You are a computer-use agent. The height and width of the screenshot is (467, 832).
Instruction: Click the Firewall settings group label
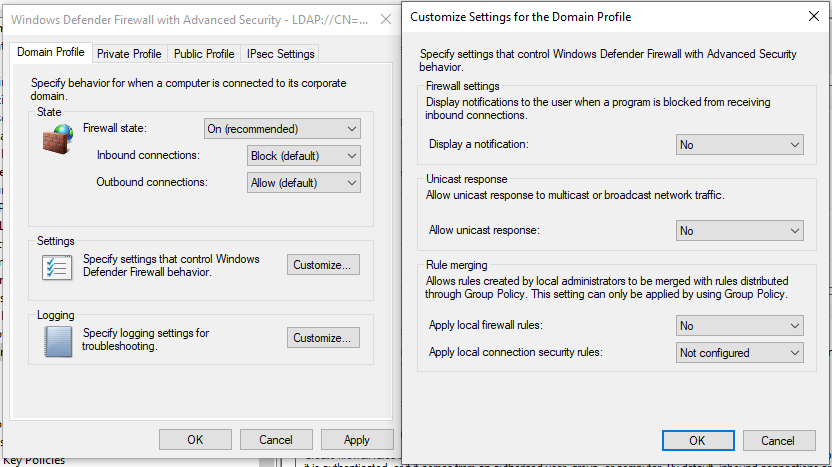pyautogui.click(x=463, y=86)
